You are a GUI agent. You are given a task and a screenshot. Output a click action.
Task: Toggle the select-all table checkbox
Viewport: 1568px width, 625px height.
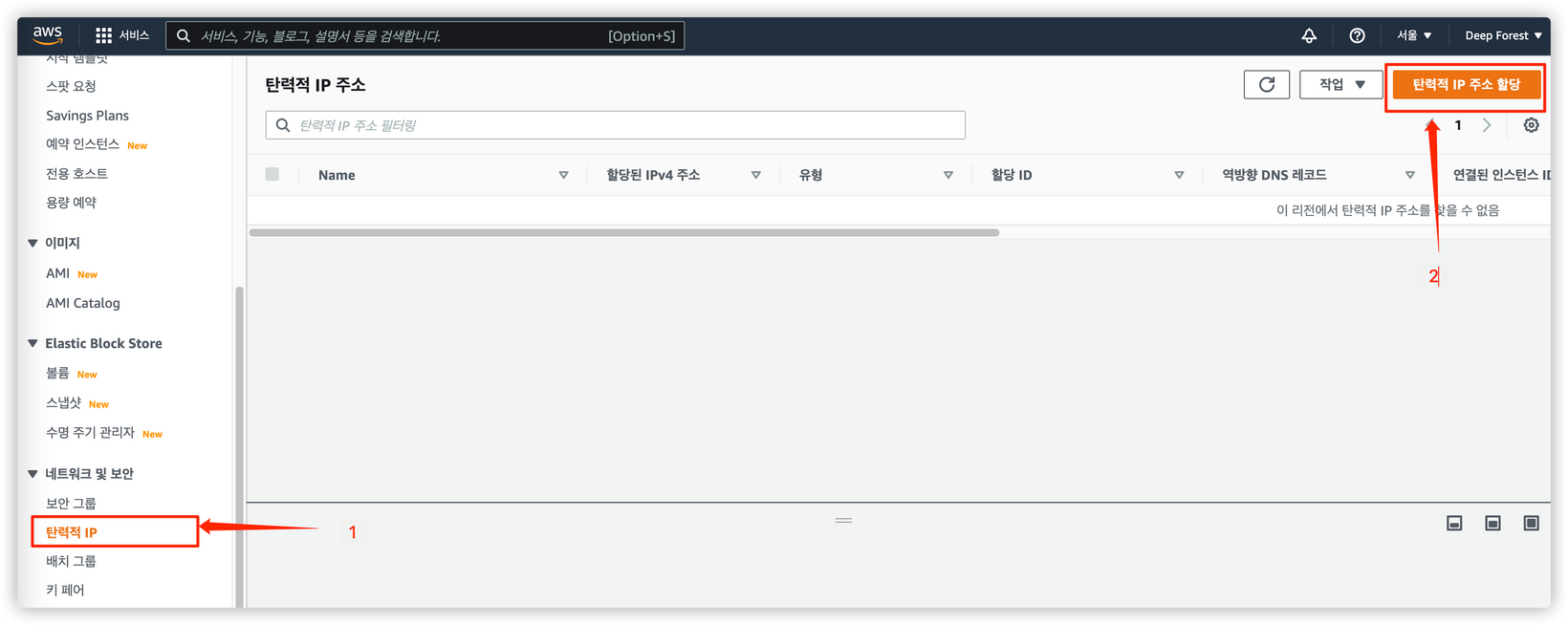(272, 174)
